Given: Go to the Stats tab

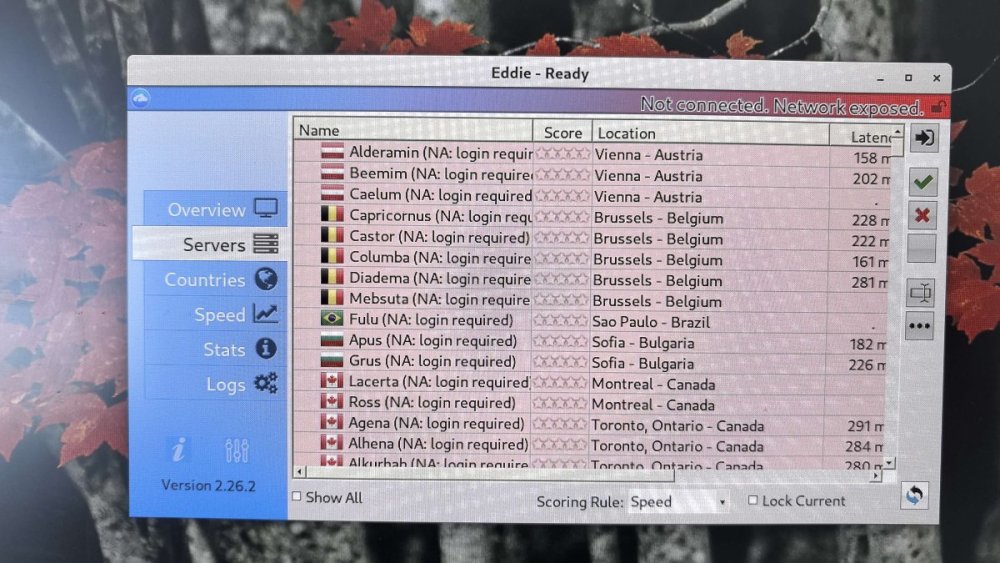Looking at the screenshot, I should [216, 349].
